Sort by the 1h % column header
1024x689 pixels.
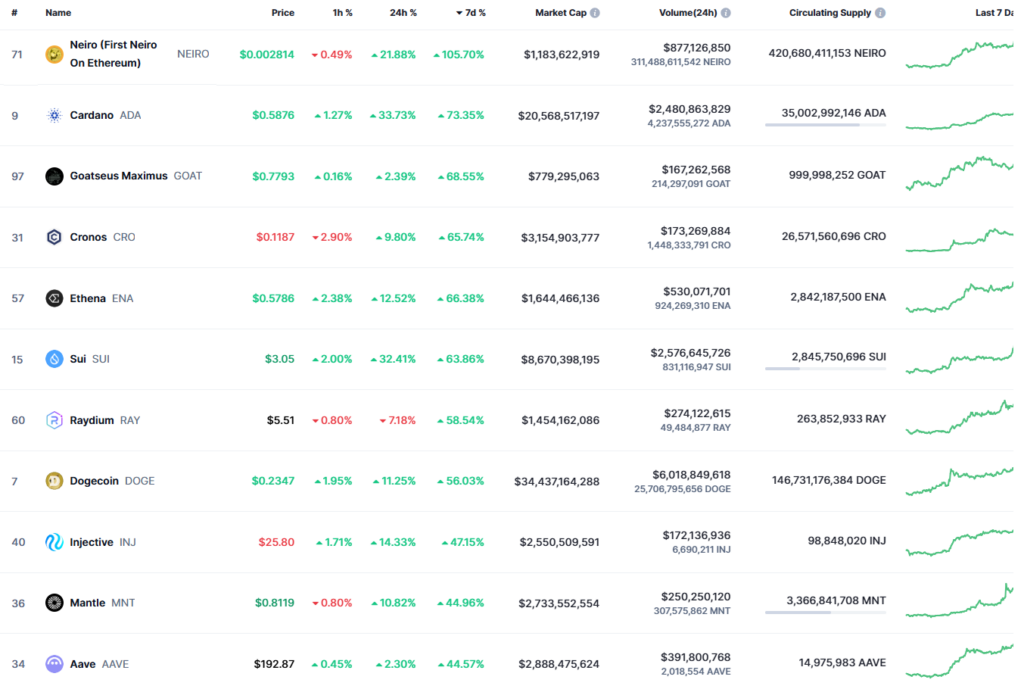point(342,13)
